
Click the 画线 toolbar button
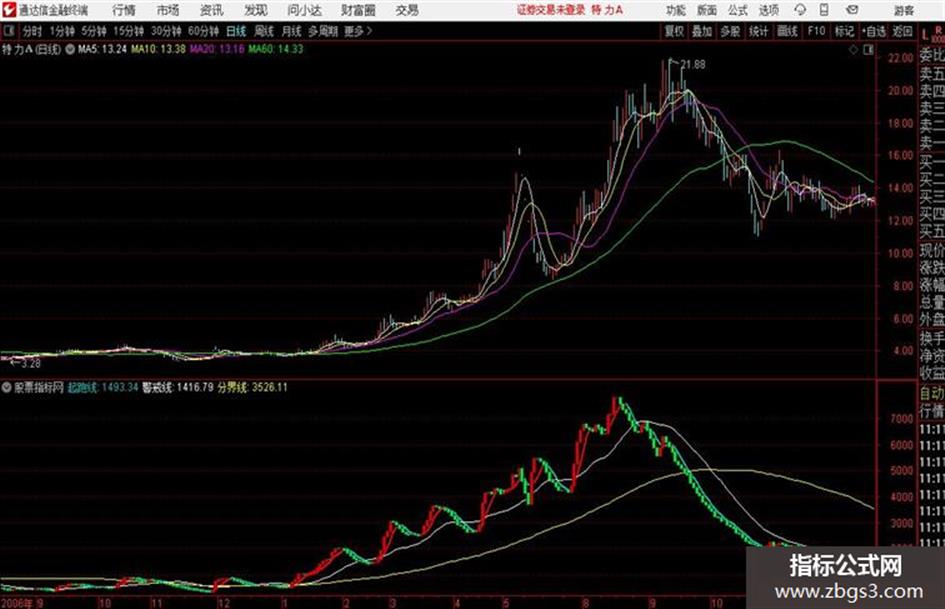[787, 31]
